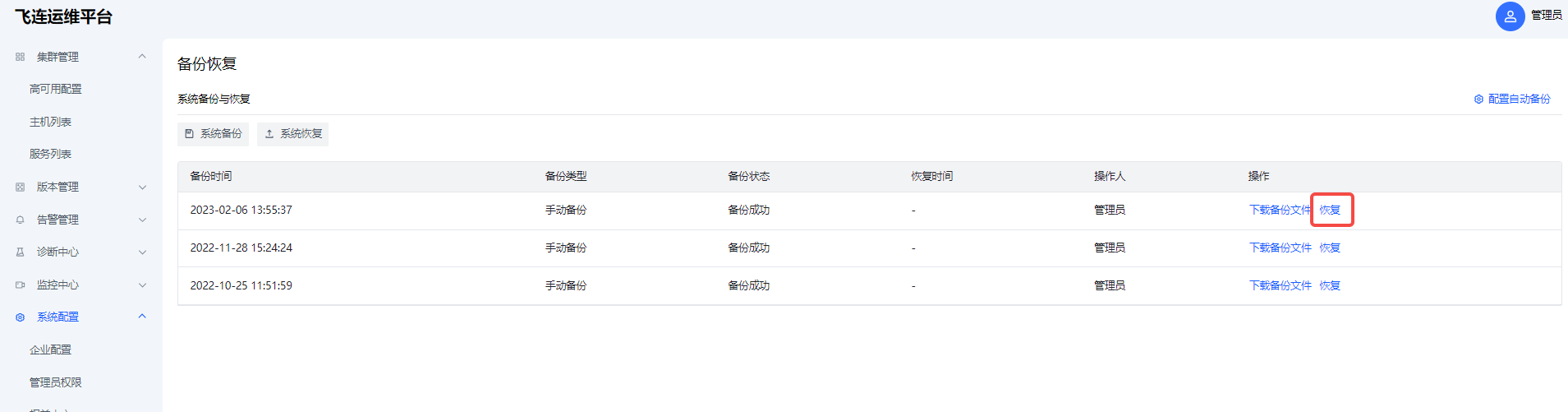Screen dimensions: 1568x412
Task: Go to 高可用配置 page
Action: click(55, 89)
